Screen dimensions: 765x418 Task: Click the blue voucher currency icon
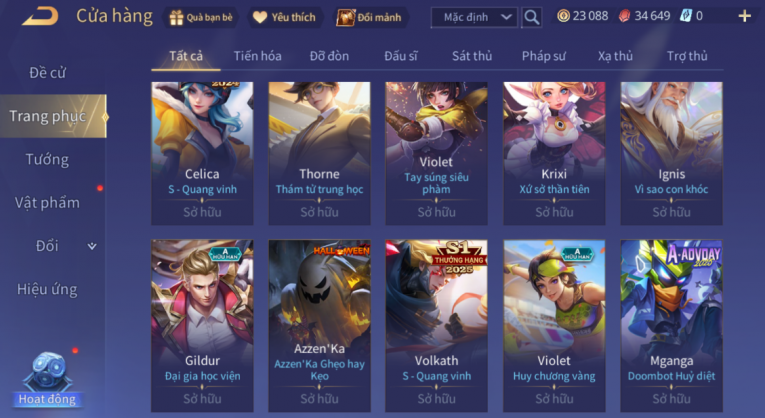pos(685,17)
